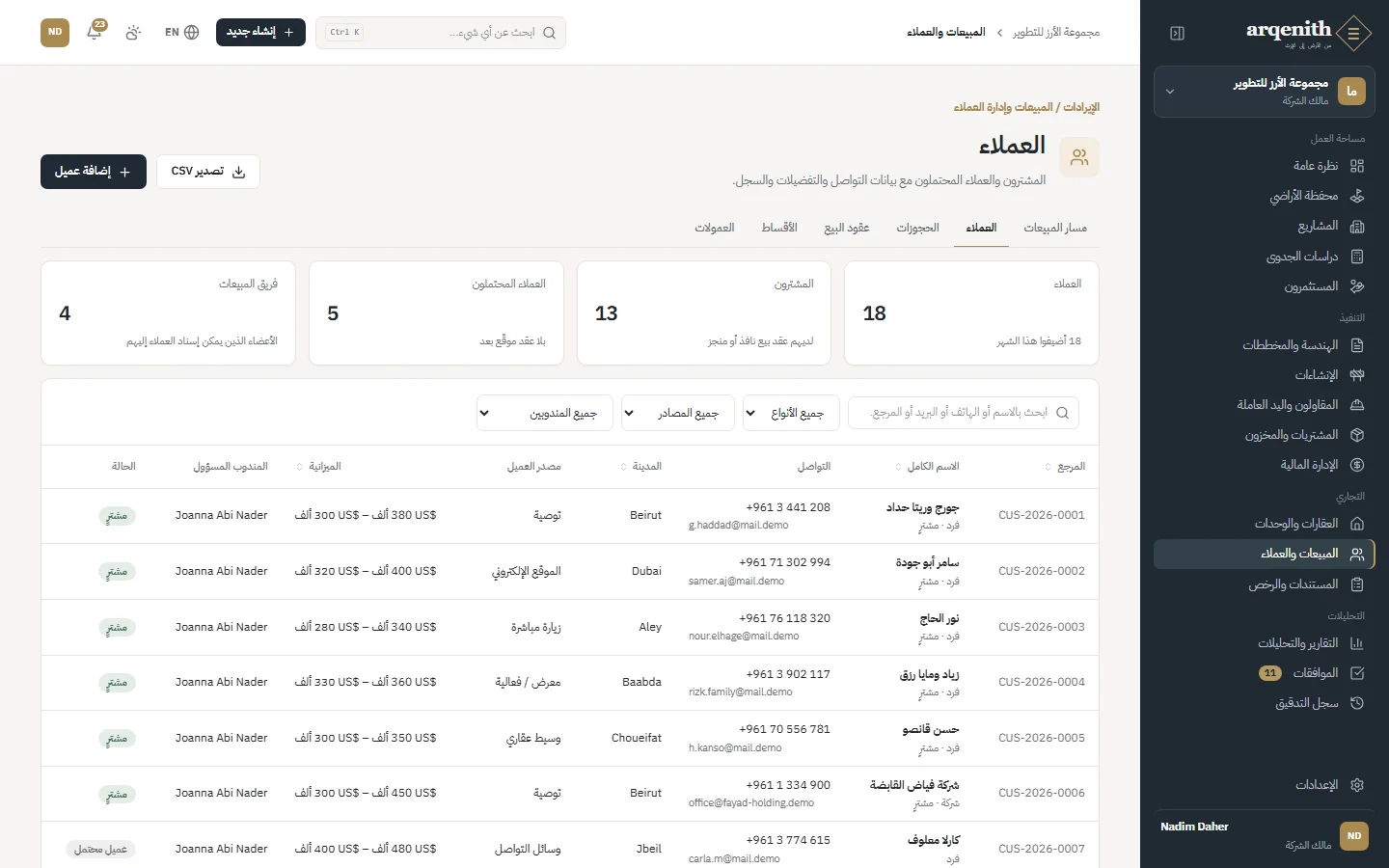This screenshot has height=868, width=1389.
Task: Open سجل التدقيق audit log icon
Action: click(x=1357, y=703)
